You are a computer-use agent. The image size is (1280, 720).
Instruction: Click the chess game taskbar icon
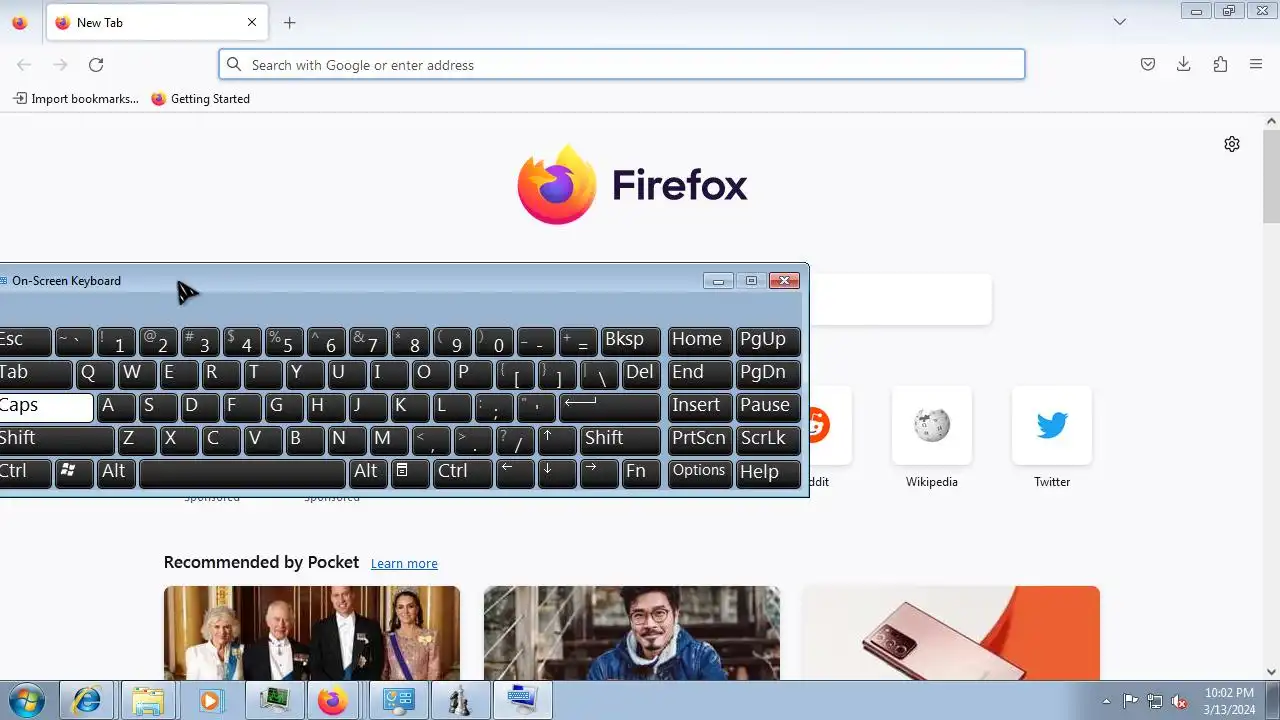pyautogui.click(x=460, y=701)
